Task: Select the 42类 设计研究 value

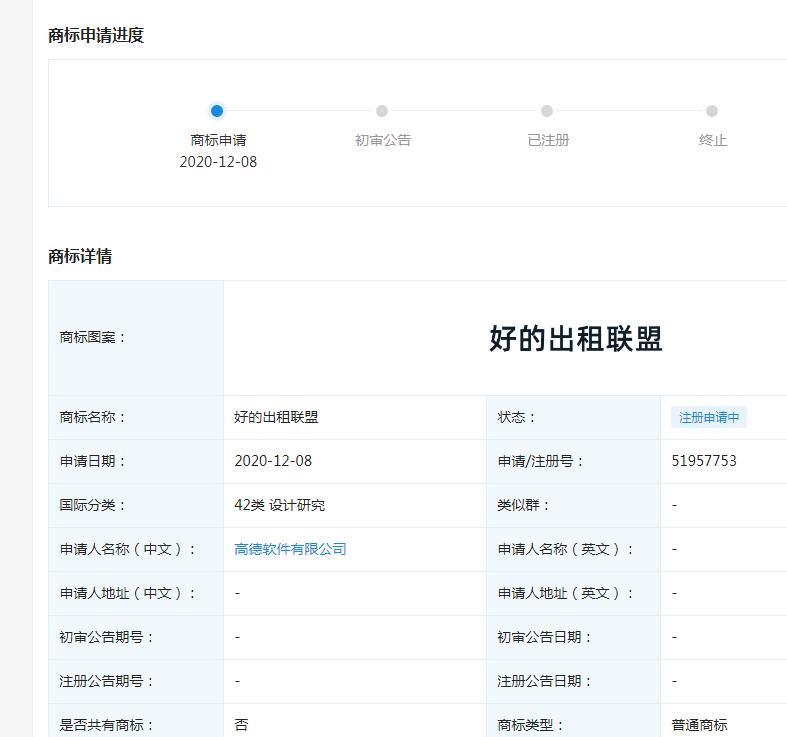Action: [280, 505]
